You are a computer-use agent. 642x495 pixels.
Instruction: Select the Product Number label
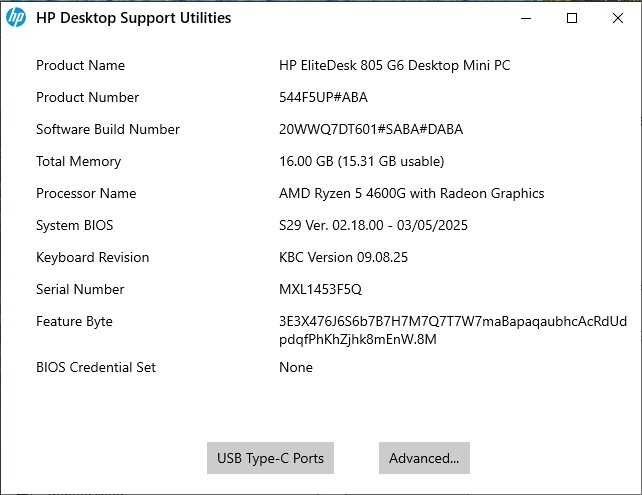(87, 97)
